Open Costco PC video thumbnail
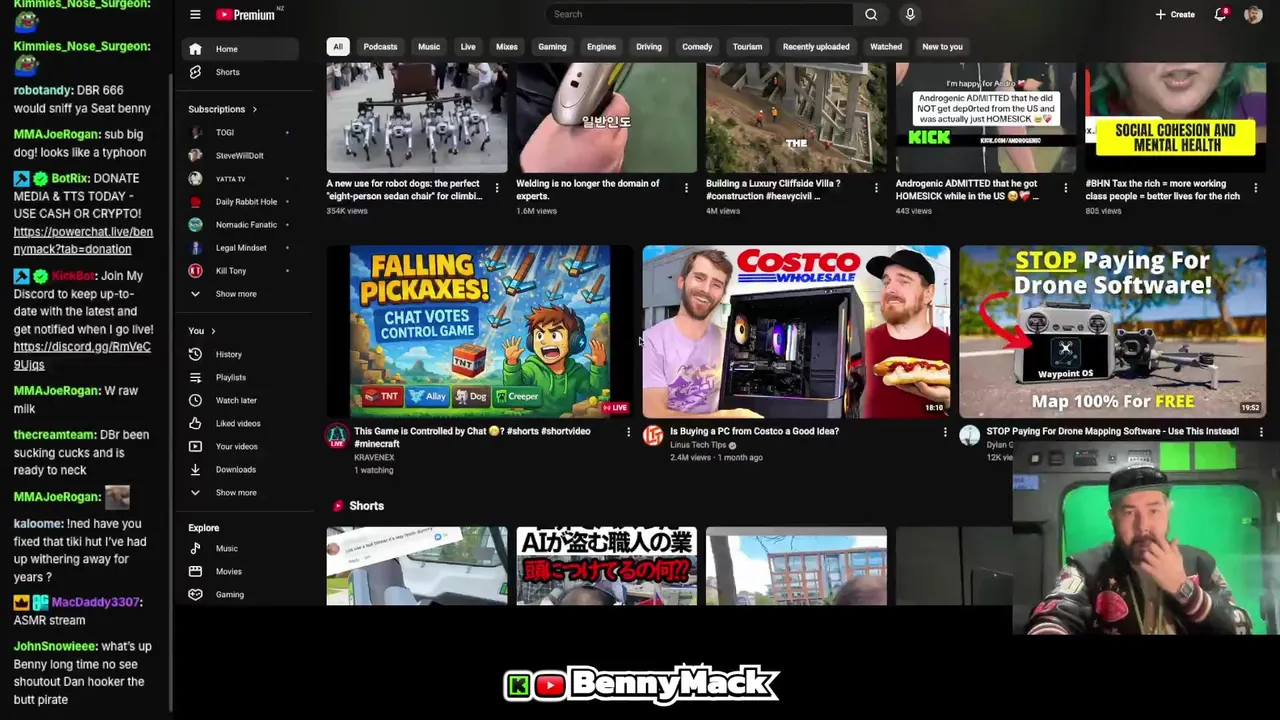This screenshot has width=1280, height=720. [x=796, y=331]
